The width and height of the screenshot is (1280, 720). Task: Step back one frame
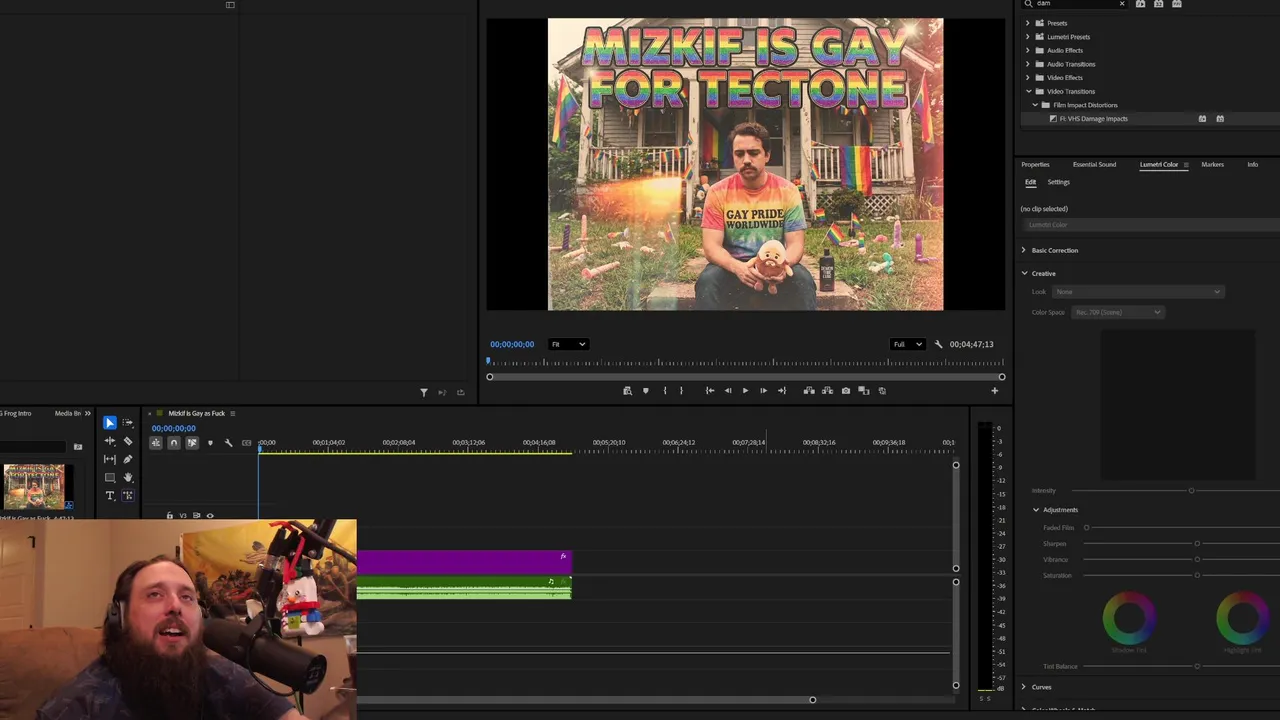tap(727, 391)
